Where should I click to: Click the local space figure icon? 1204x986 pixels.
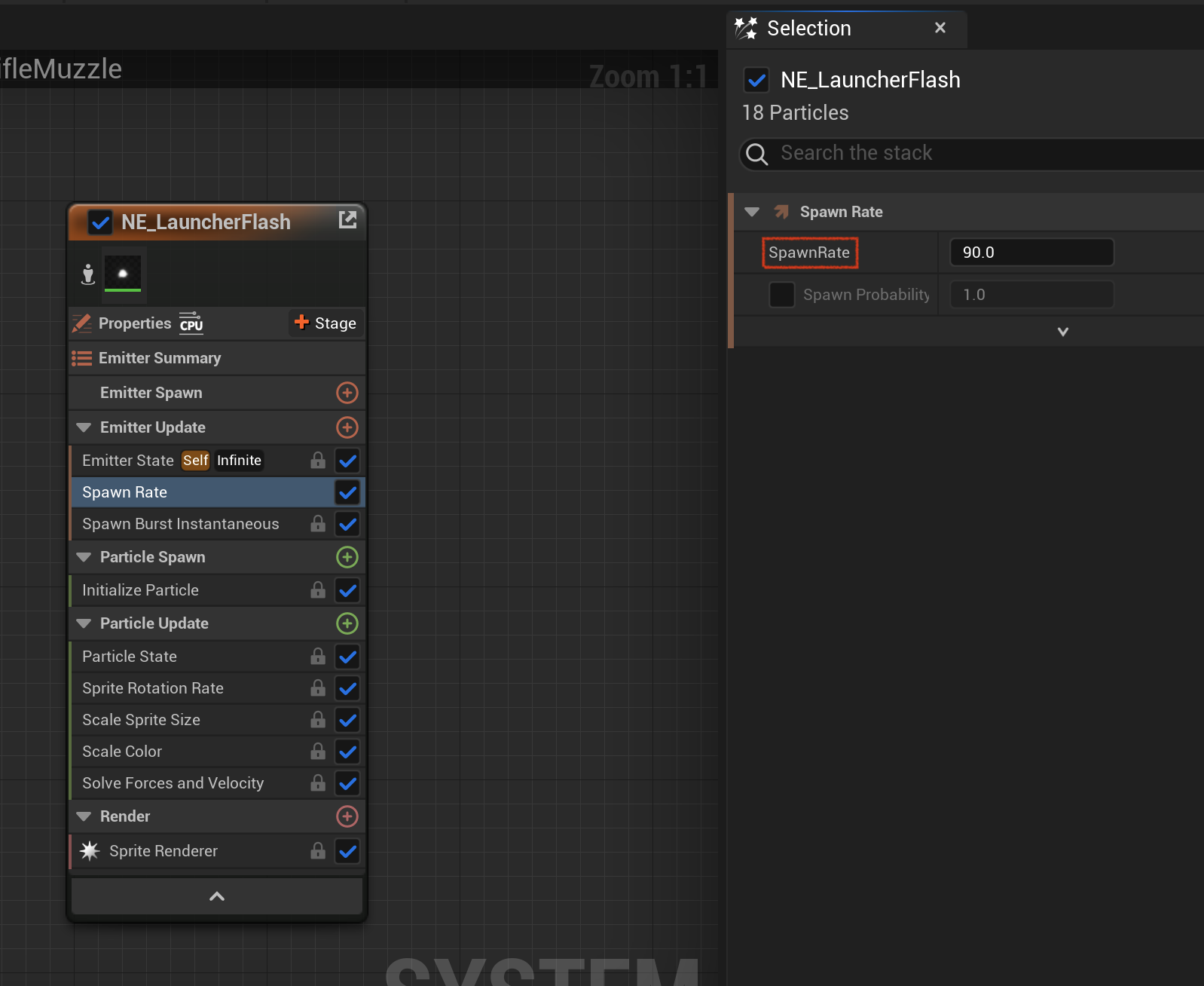pyautogui.click(x=88, y=274)
